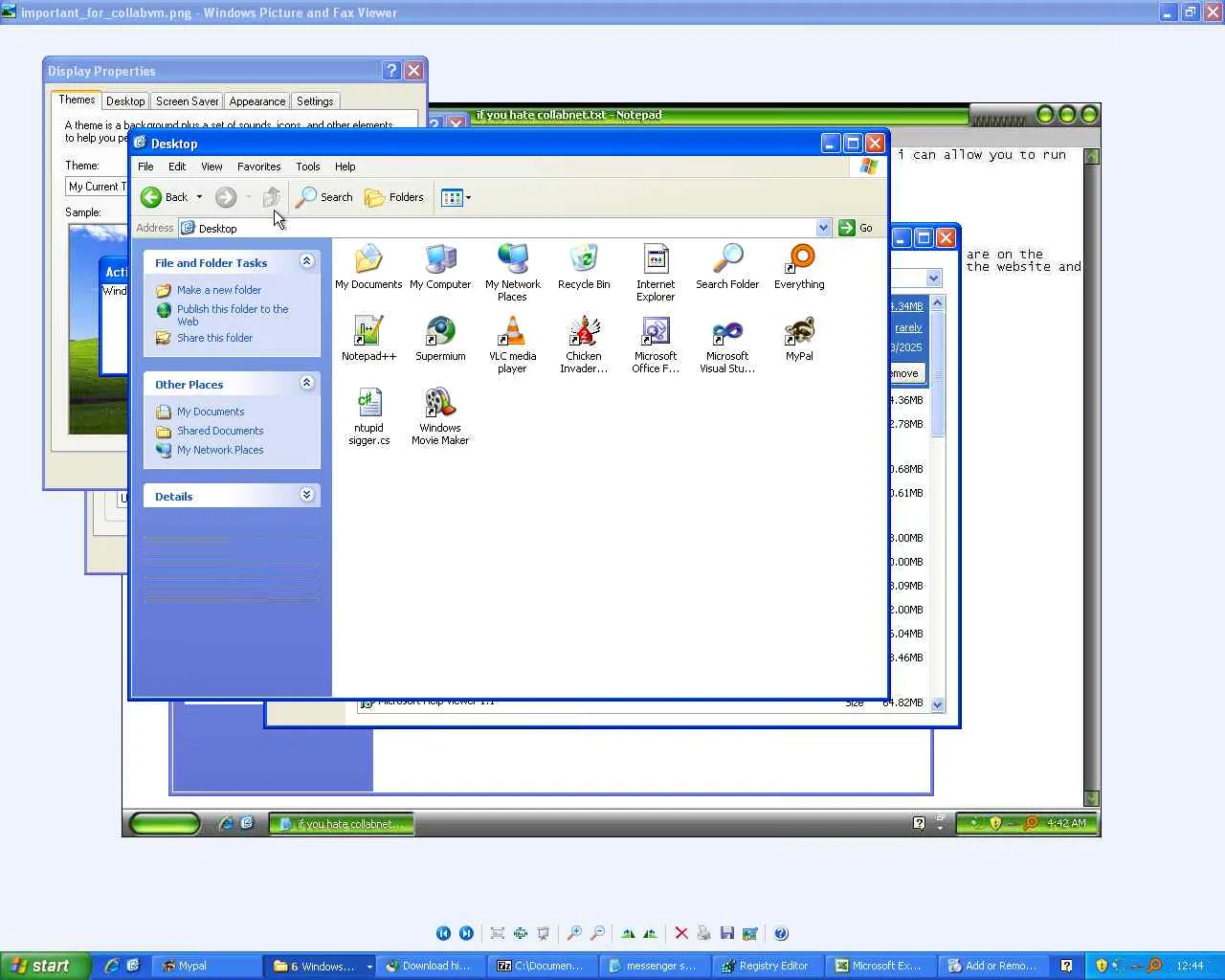Open the Back button history dropdown arrow
This screenshot has width=1225, height=980.
coord(199,197)
